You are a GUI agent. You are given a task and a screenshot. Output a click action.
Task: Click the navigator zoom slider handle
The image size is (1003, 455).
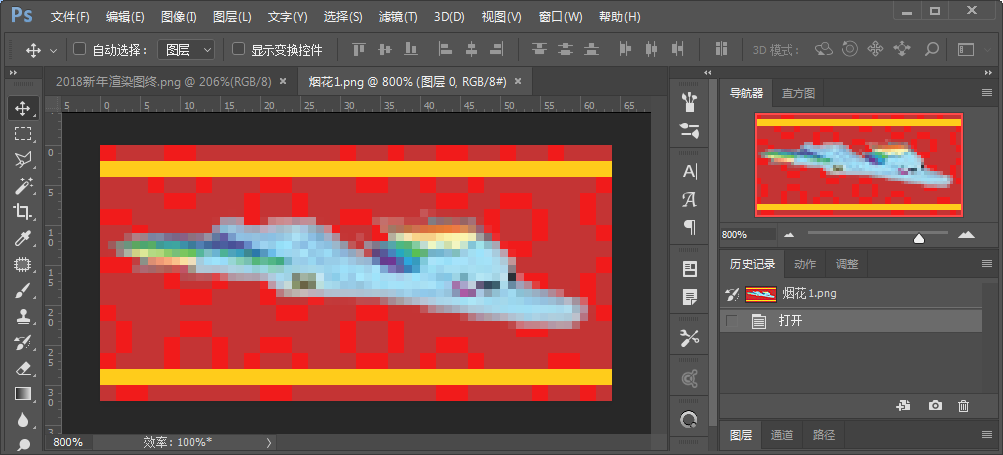point(919,238)
